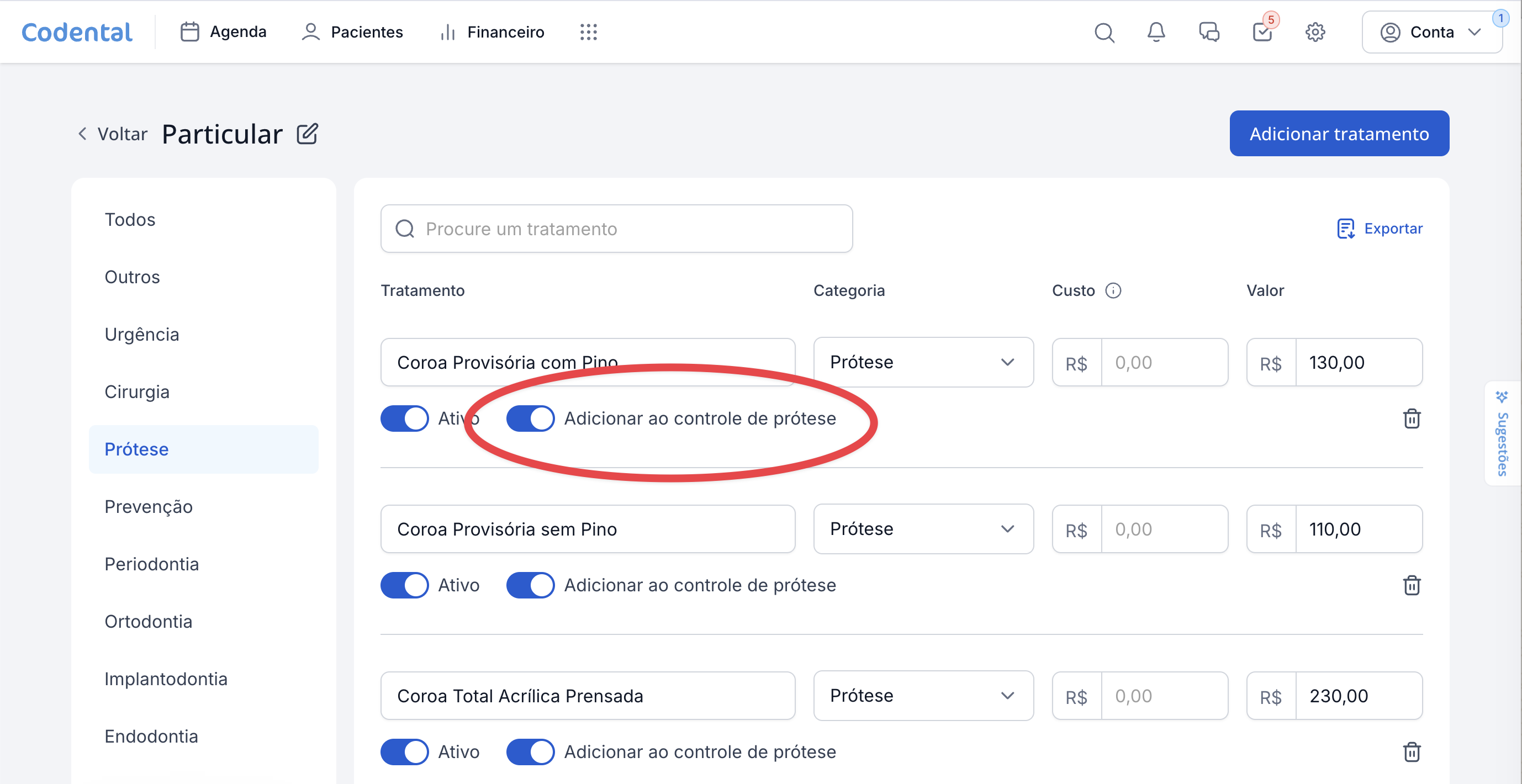Expand the Conta account dropdown
This screenshot has width=1522, height=784.
coord(1431,33)
